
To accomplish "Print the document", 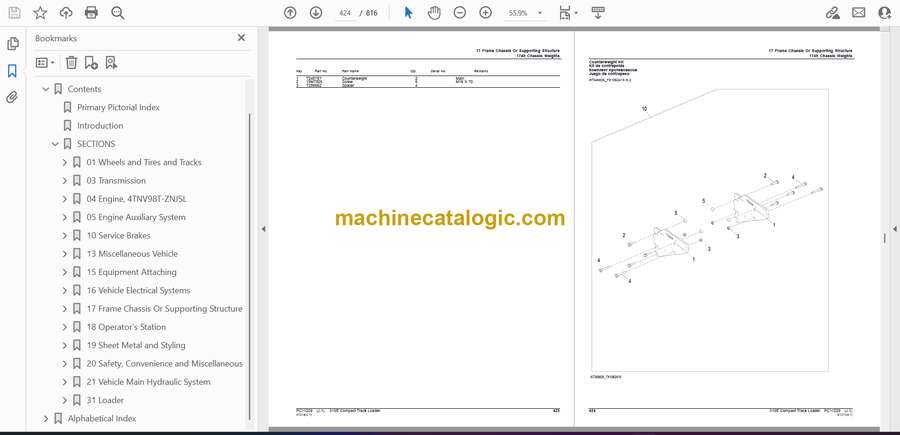I will pyautogui.click(x=91, y=13).
